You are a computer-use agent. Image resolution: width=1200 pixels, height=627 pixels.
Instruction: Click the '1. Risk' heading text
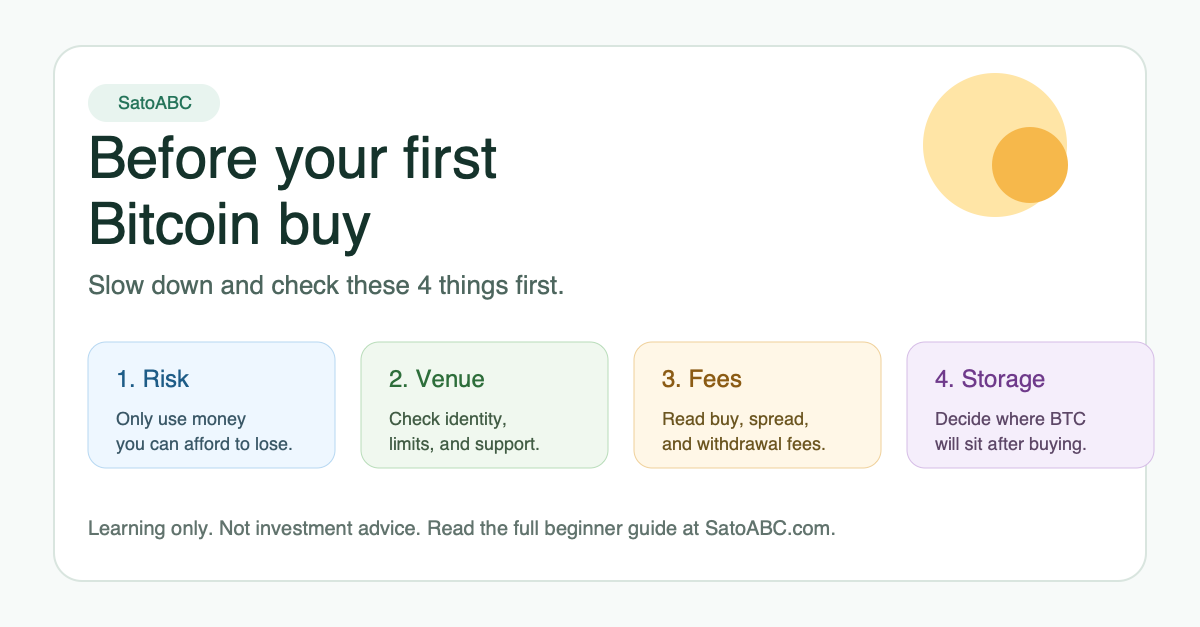[152, 379]
